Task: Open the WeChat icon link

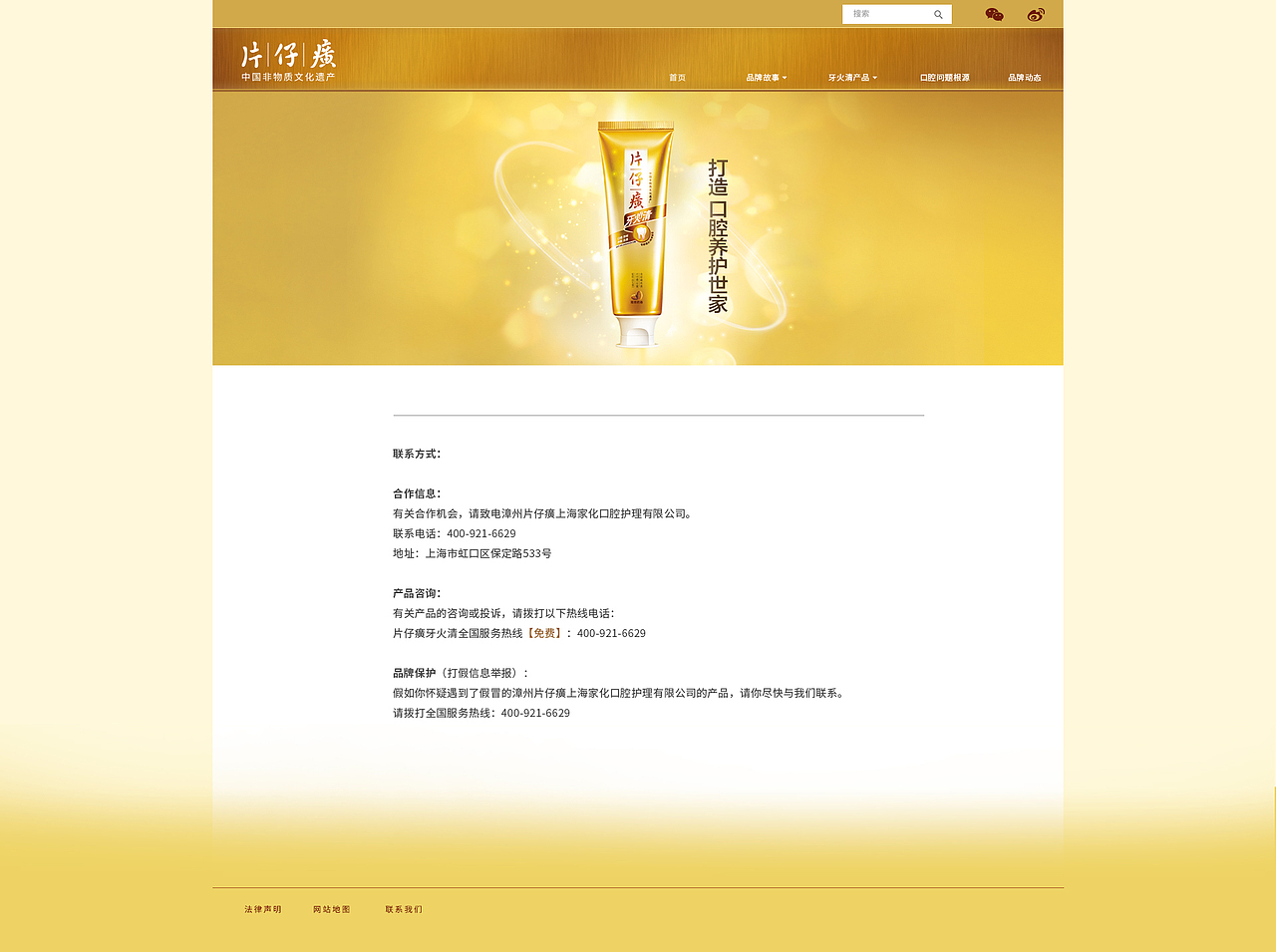Action: coord(994,14)
